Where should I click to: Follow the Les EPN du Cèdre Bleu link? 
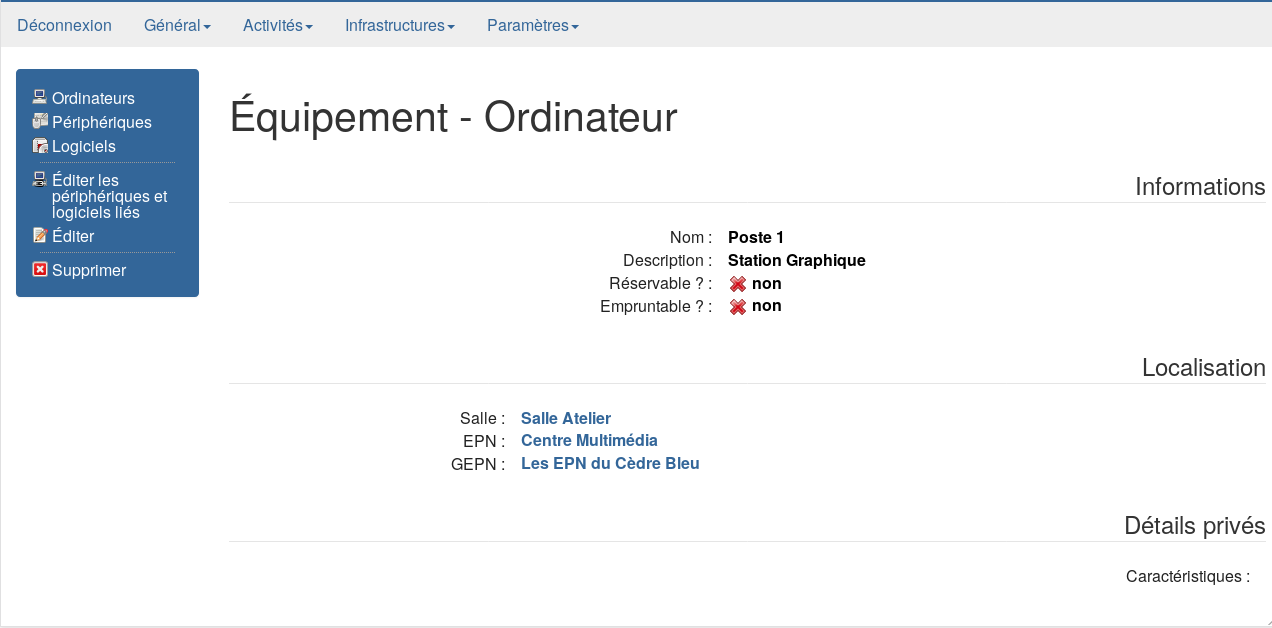[610, 463]
